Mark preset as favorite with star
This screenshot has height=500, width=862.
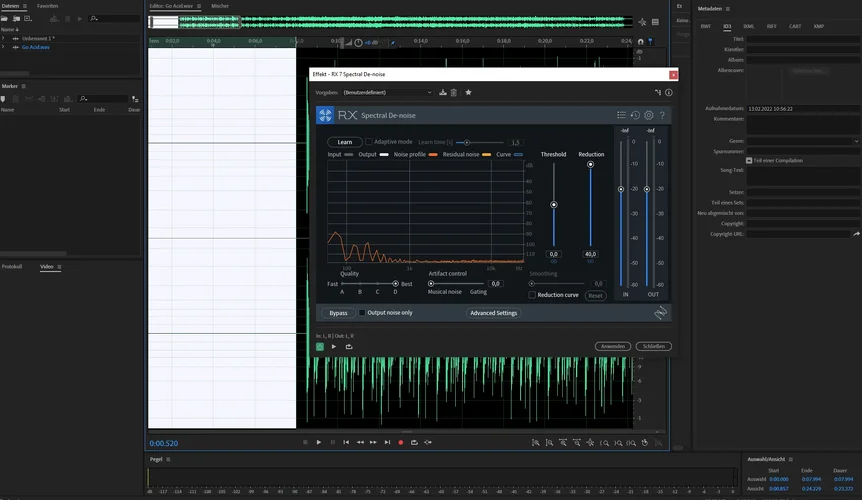[x=468, y=92]
